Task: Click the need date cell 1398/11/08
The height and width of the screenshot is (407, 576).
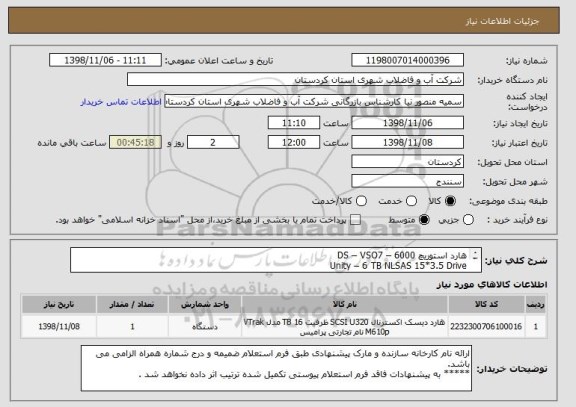Action: pyautogui.click(x=59, y=326)
